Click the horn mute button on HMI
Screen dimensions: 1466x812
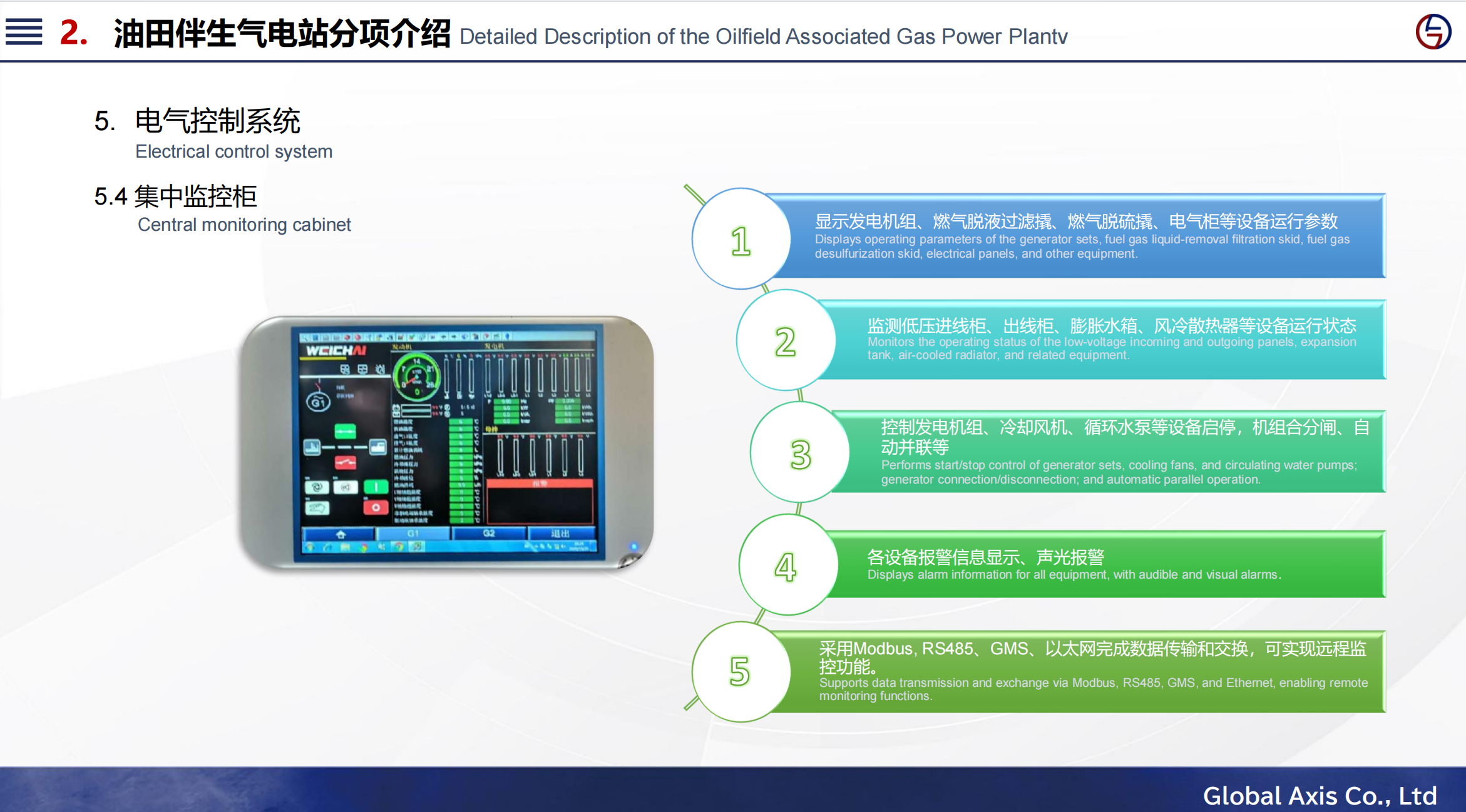[346, 487]
